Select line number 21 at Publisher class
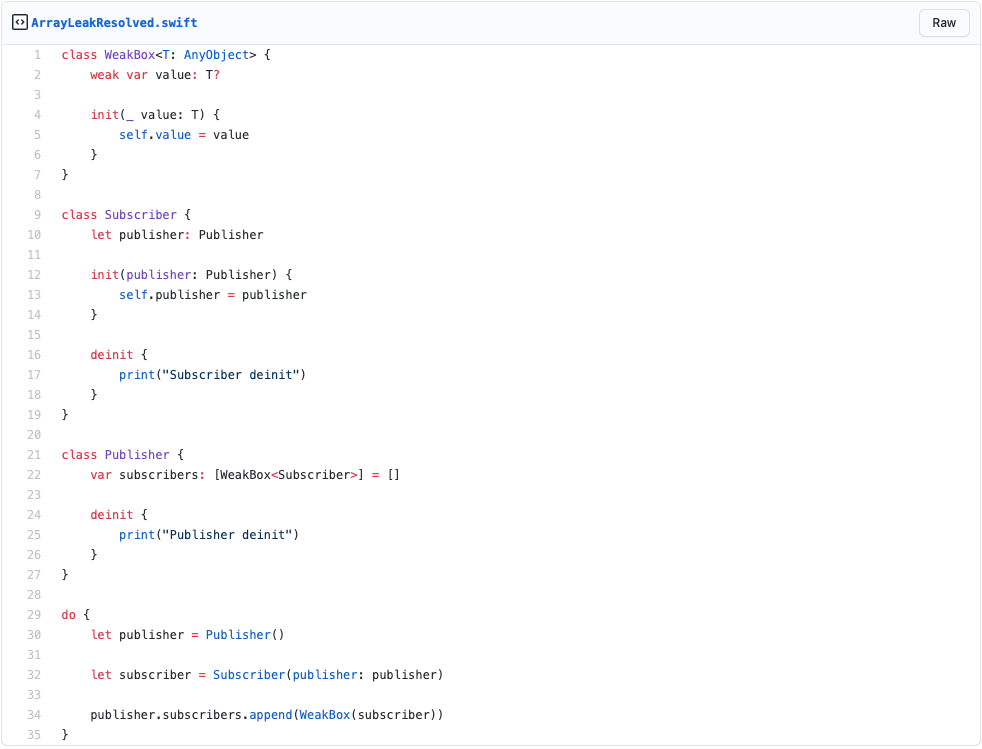The width and height of the screenshot is (982, 749). click(35, 455)
